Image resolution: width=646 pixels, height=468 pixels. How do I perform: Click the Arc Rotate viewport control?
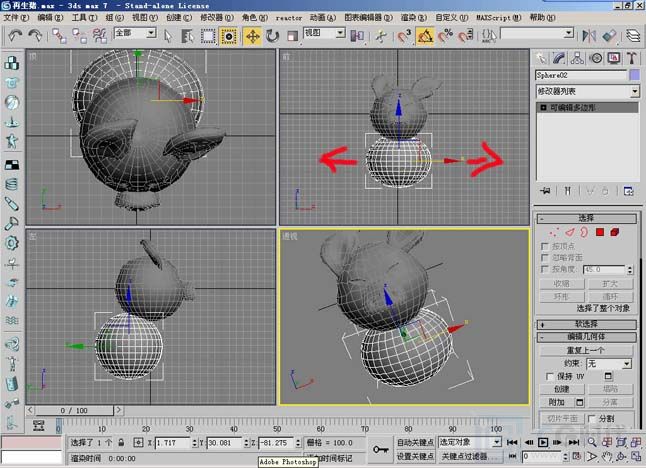[x=622, y=456]
